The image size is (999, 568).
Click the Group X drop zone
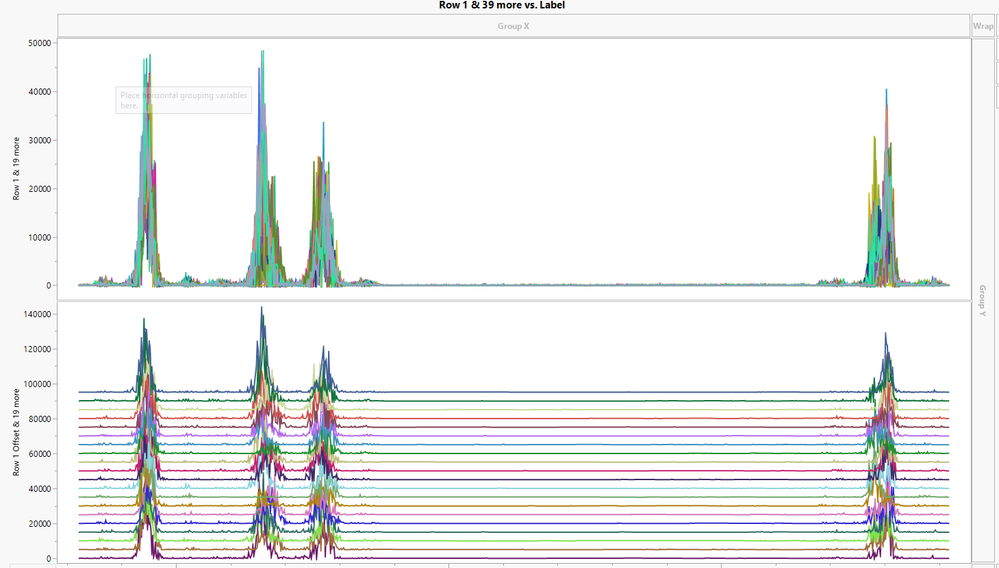tap(512, 25)
